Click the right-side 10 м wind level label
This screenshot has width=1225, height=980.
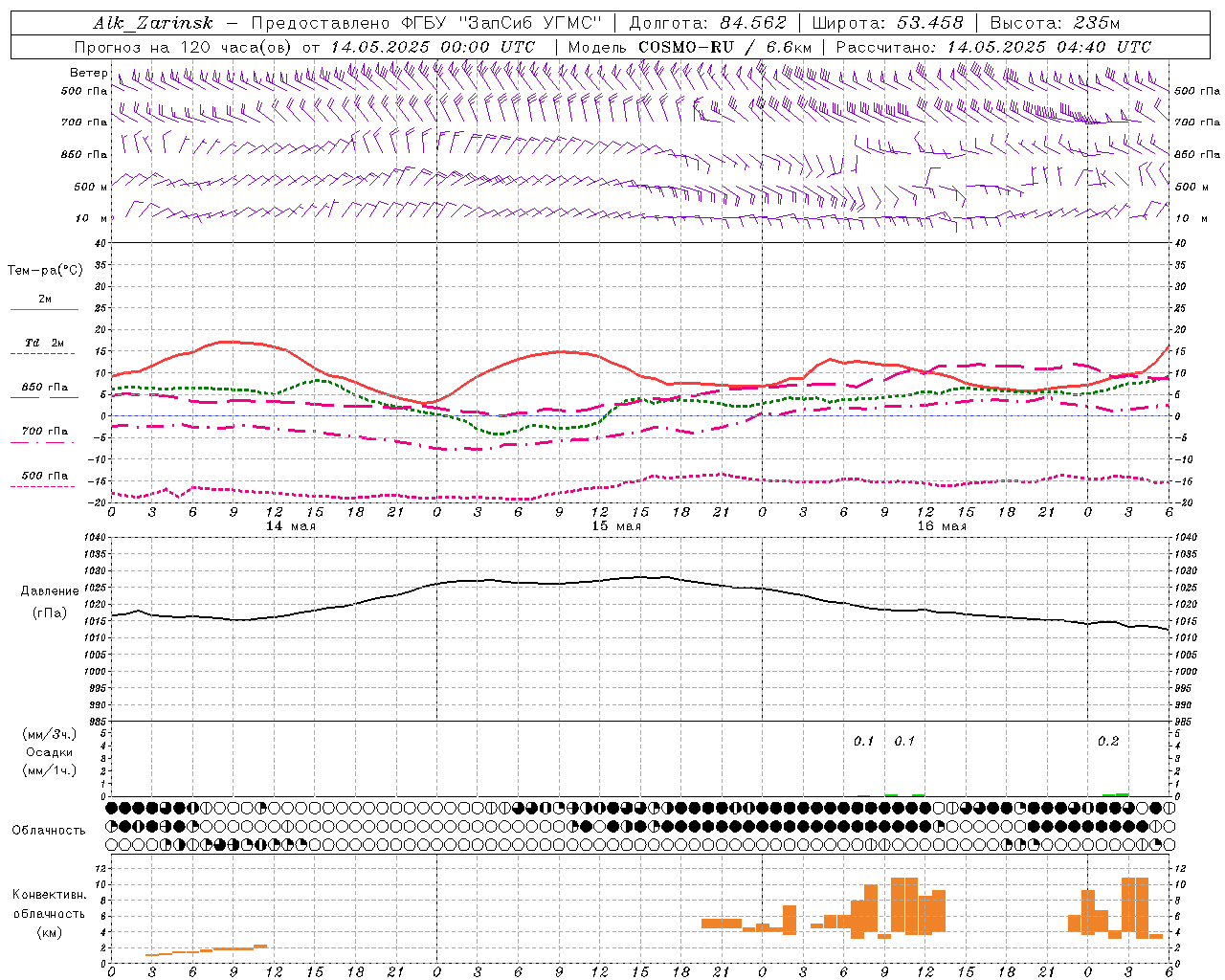[1192, 219]
